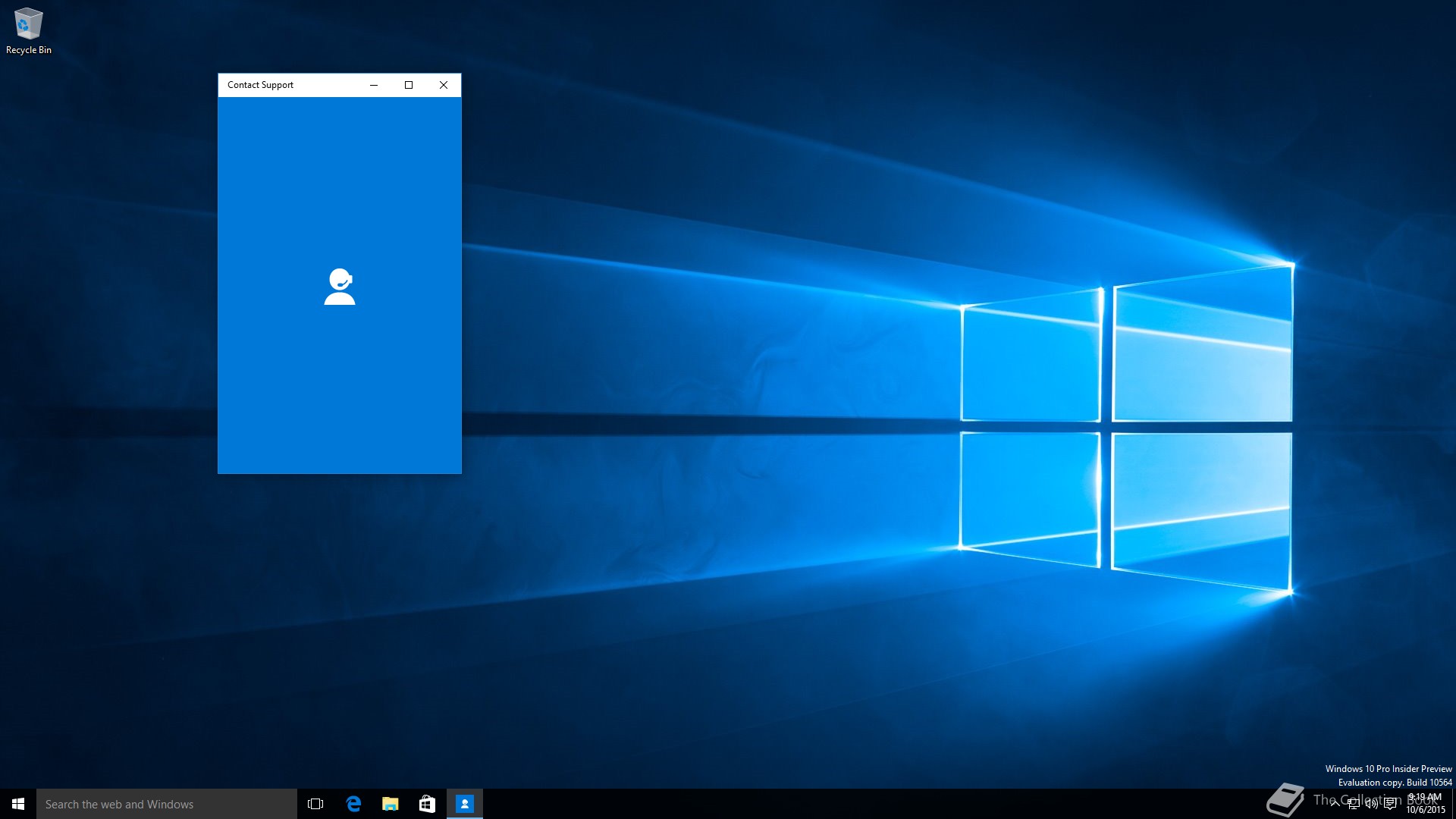Click the Show desktop strip past the clock

[1454, 804]
